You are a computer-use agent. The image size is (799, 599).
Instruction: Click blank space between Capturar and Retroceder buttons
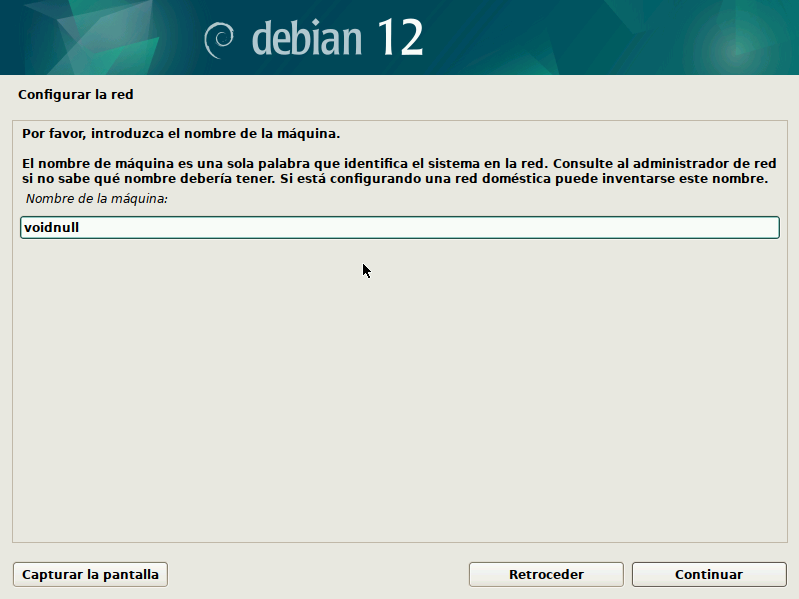[x=320, y=575]
